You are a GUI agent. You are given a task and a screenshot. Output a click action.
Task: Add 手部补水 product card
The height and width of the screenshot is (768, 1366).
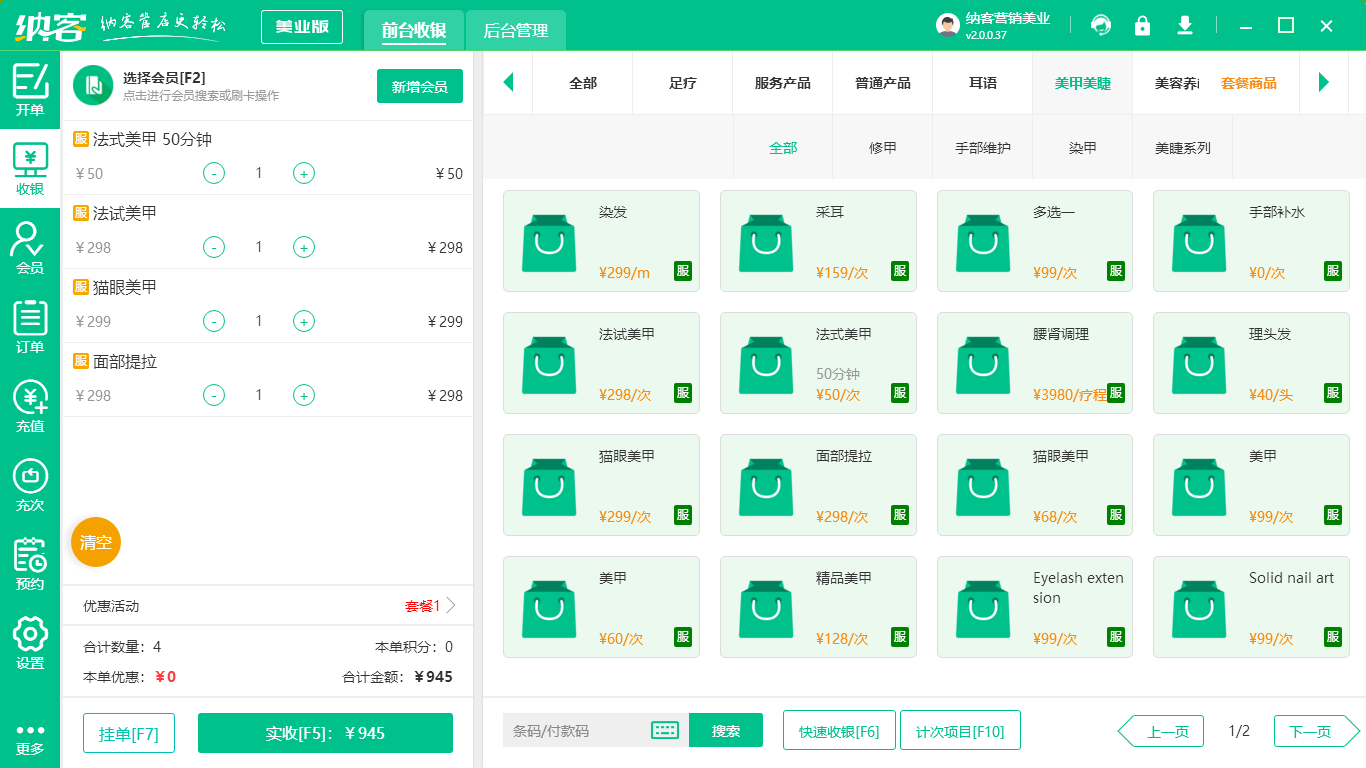pyautogui.click(x=1251, y=241)
